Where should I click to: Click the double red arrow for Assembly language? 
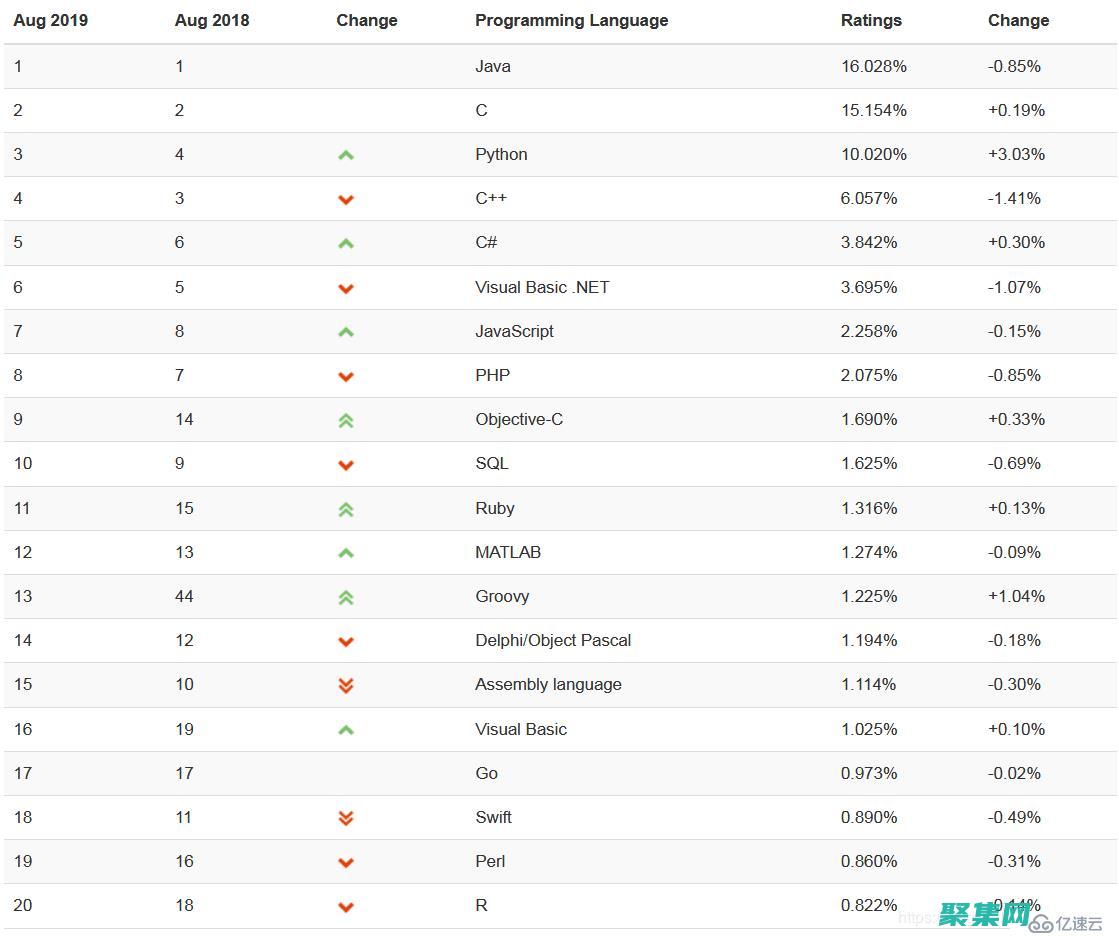point(346,685)
